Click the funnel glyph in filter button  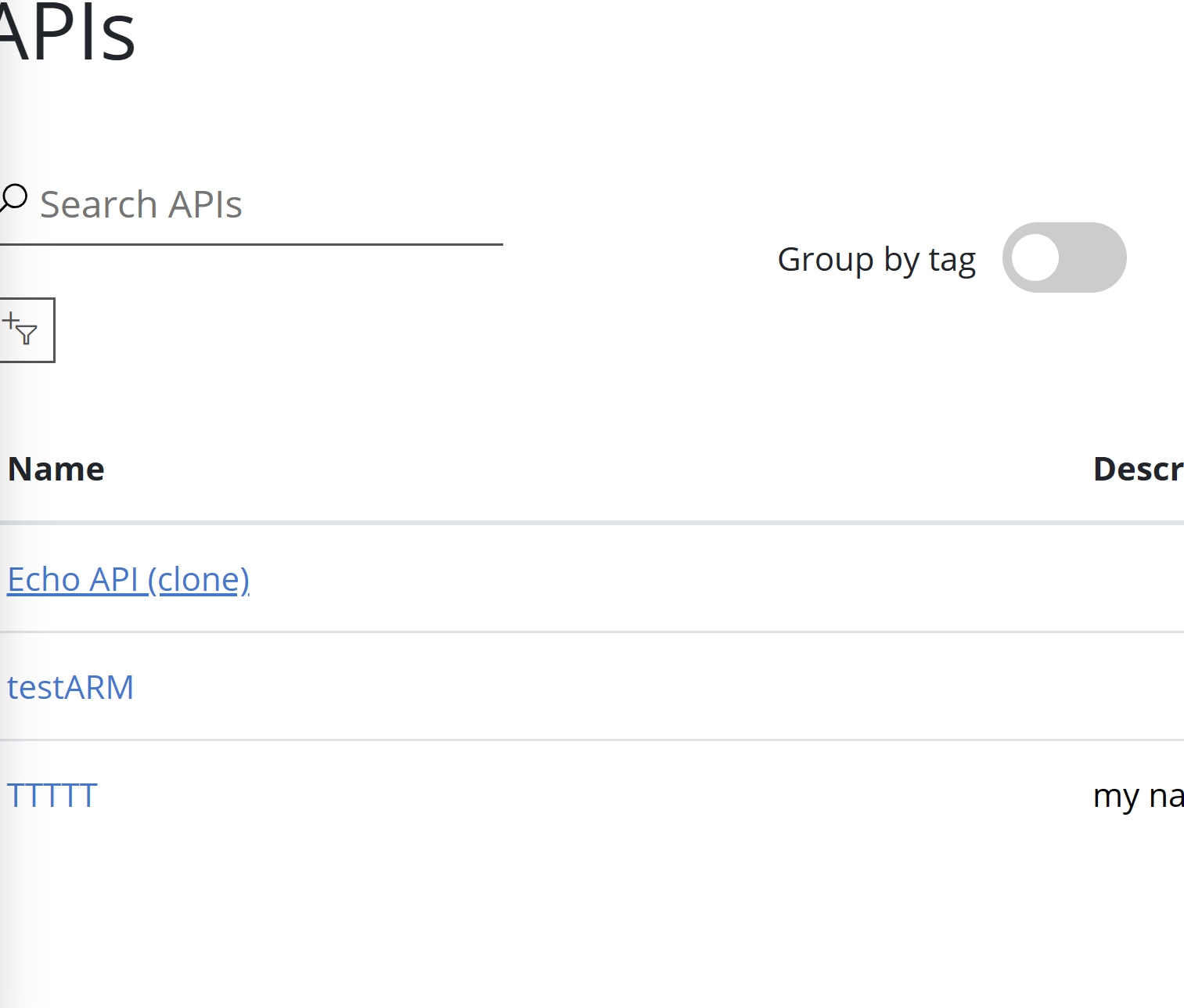pyautogui.click(x=27, y=336)
